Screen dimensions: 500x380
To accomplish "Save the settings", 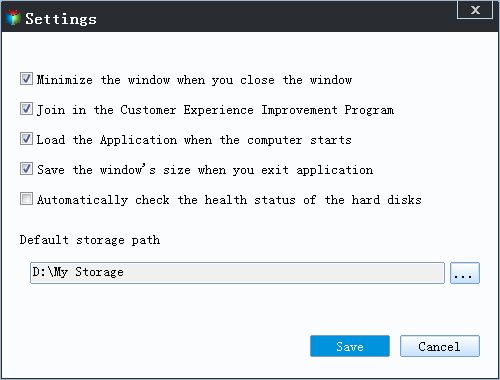I will 350,346.
